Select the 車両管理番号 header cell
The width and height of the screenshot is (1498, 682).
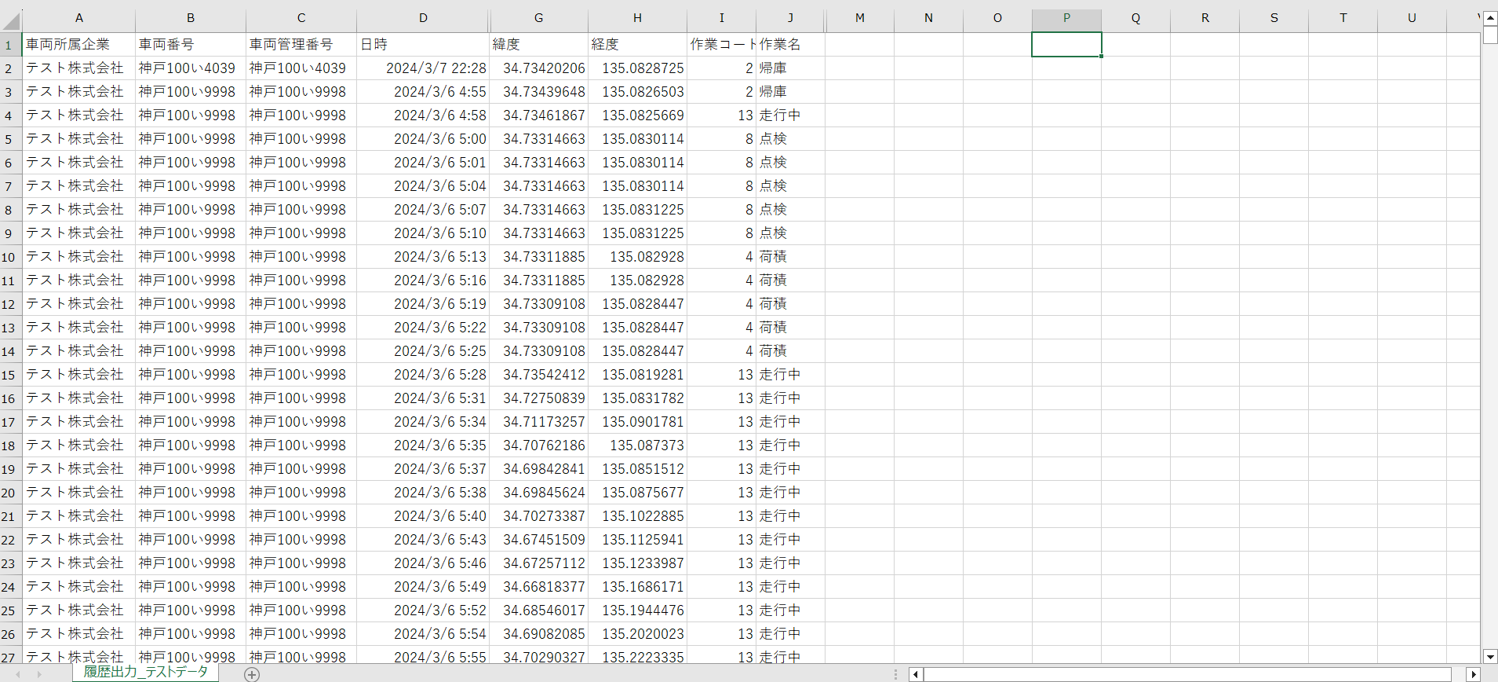301,44
